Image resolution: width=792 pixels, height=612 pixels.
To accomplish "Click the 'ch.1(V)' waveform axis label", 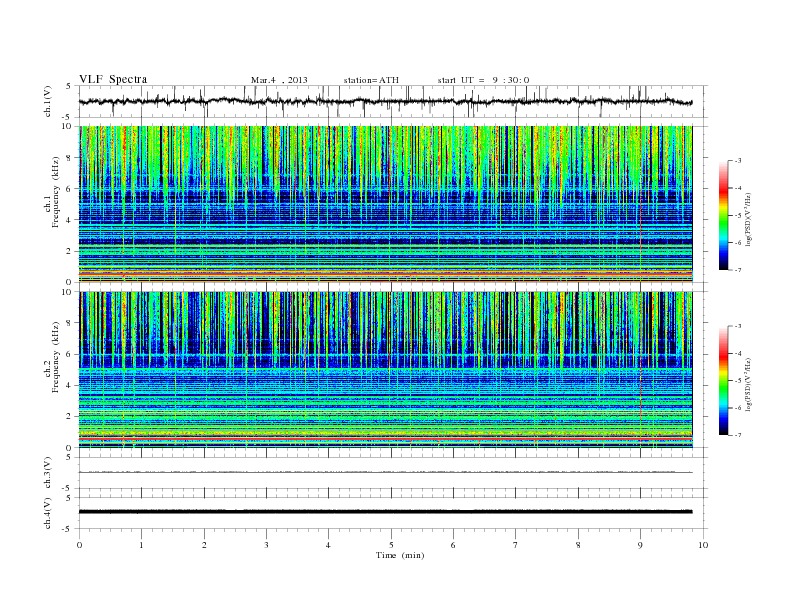I will [x=48, y=101].
